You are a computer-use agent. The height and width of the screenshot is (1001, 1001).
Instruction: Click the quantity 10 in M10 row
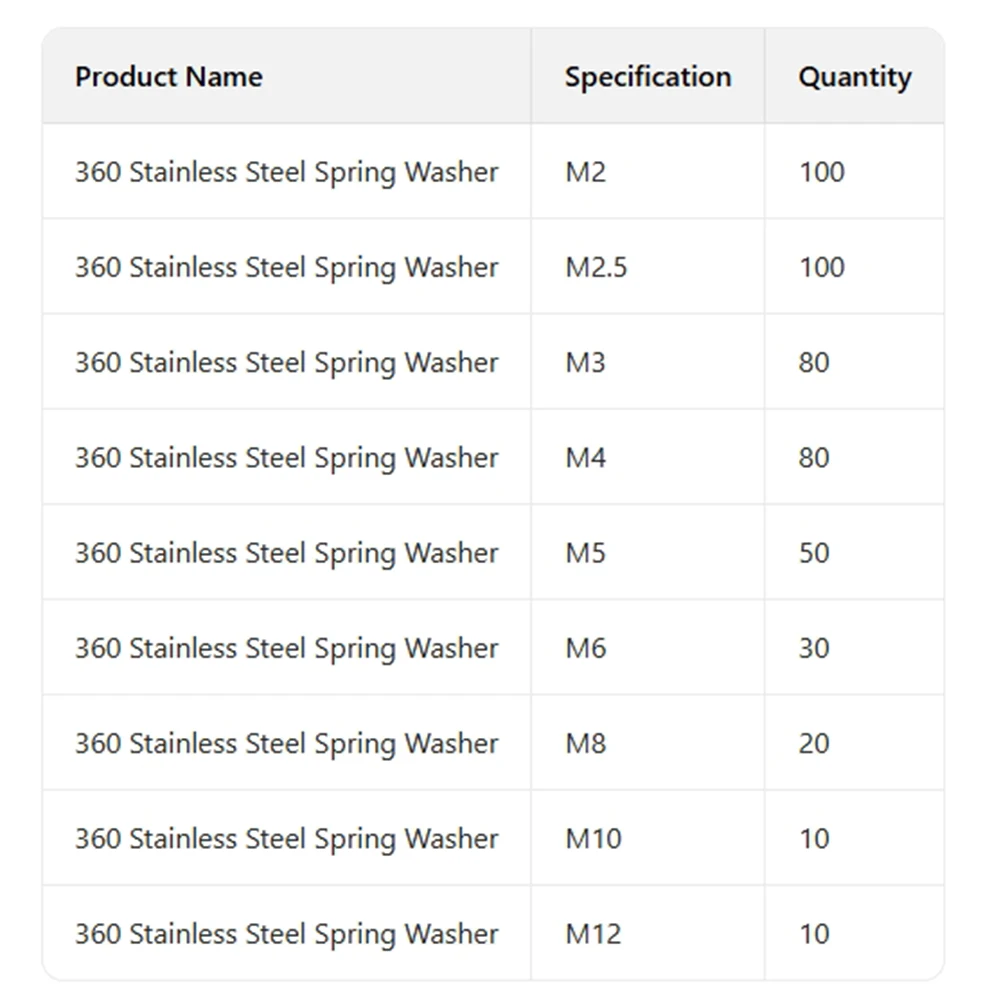(814, 838)
